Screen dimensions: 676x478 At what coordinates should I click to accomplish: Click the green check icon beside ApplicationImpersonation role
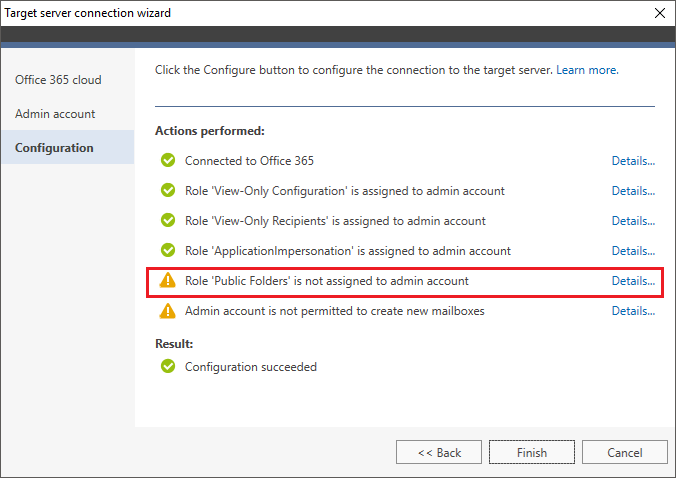coord(168,250)
